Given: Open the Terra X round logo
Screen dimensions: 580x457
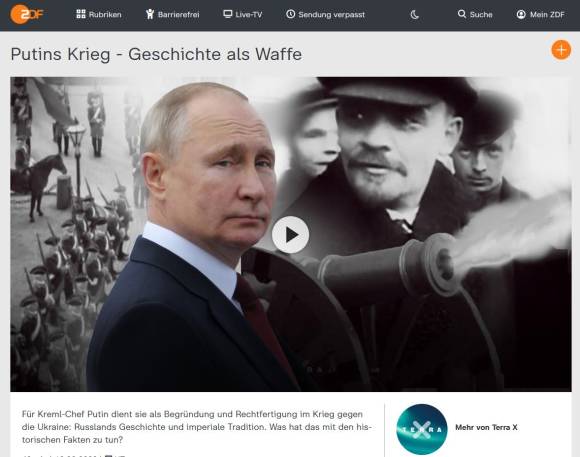Looking at the screenshot, I should (x=422, y=429).
